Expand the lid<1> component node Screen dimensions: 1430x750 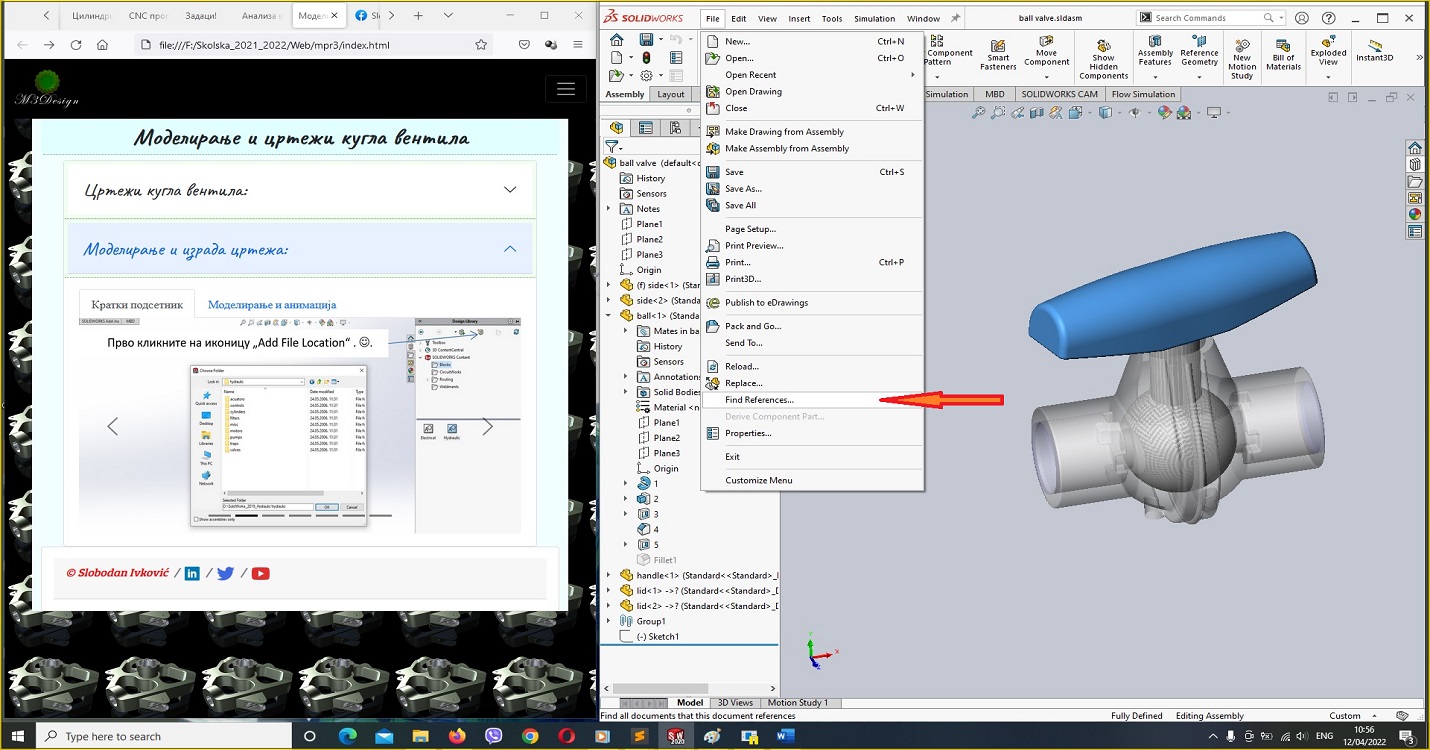tap(609, 590)
